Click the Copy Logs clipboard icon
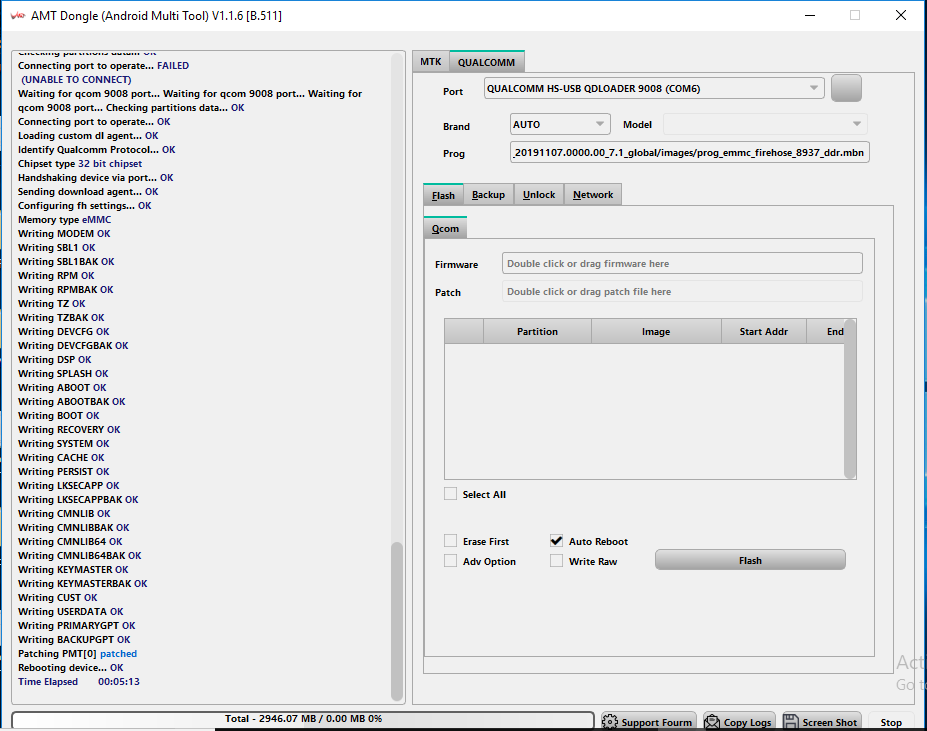This screenshot has width=927, height=731. (x=712, y=722)
